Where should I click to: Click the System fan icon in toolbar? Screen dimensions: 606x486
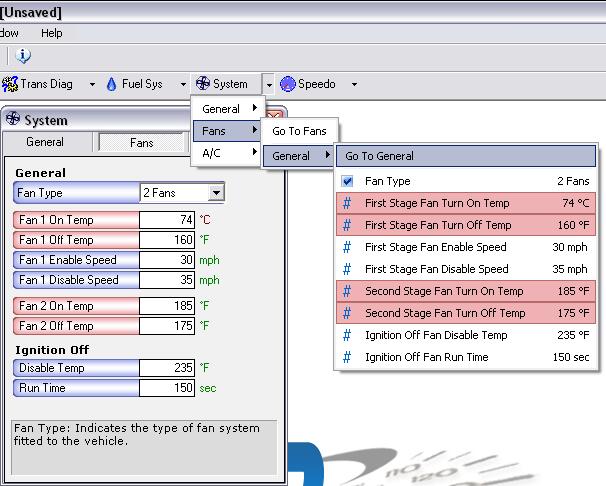(x=203, y=84)
